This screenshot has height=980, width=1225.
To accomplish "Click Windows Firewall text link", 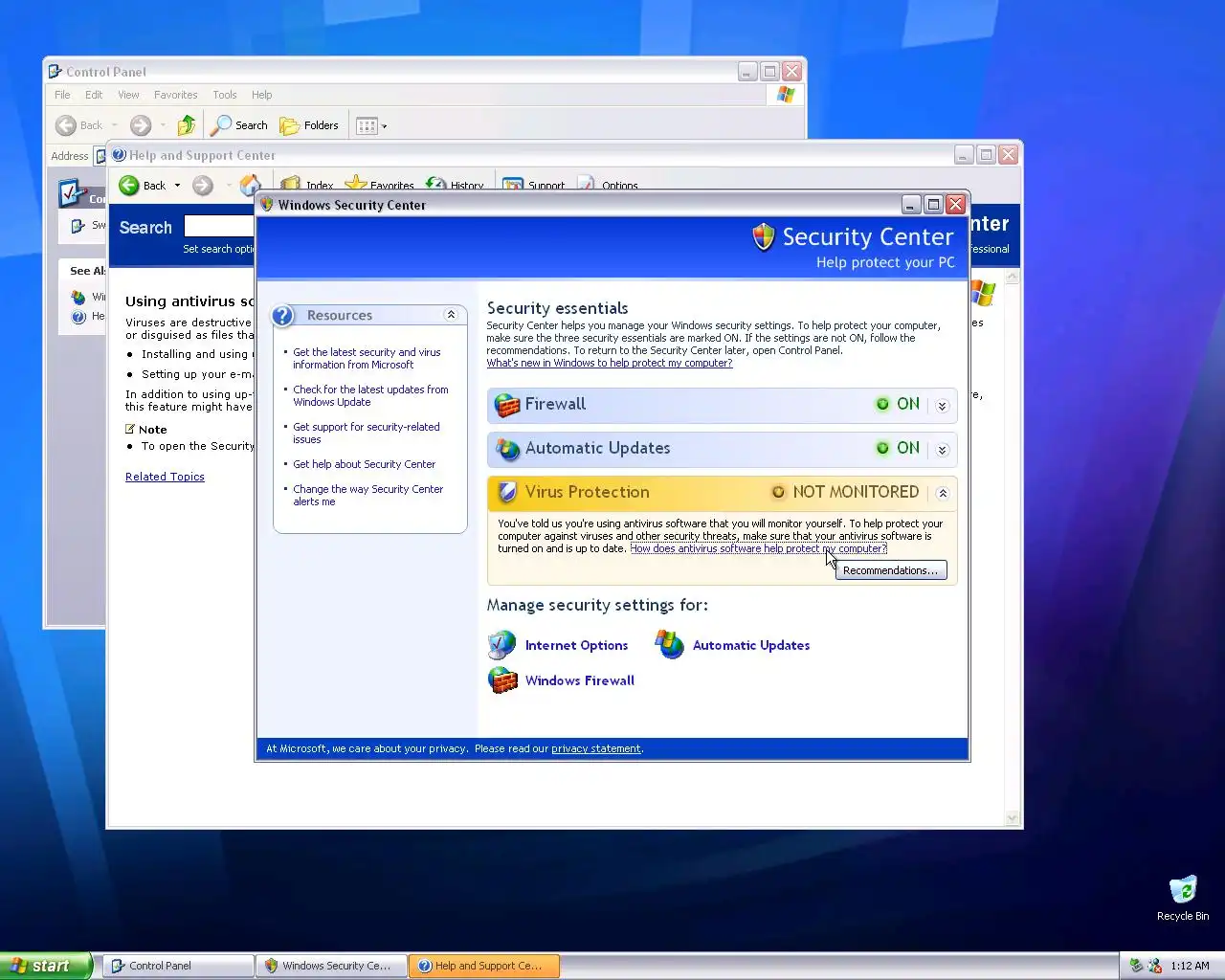I will pyautogui.click(x=579, y=680).
